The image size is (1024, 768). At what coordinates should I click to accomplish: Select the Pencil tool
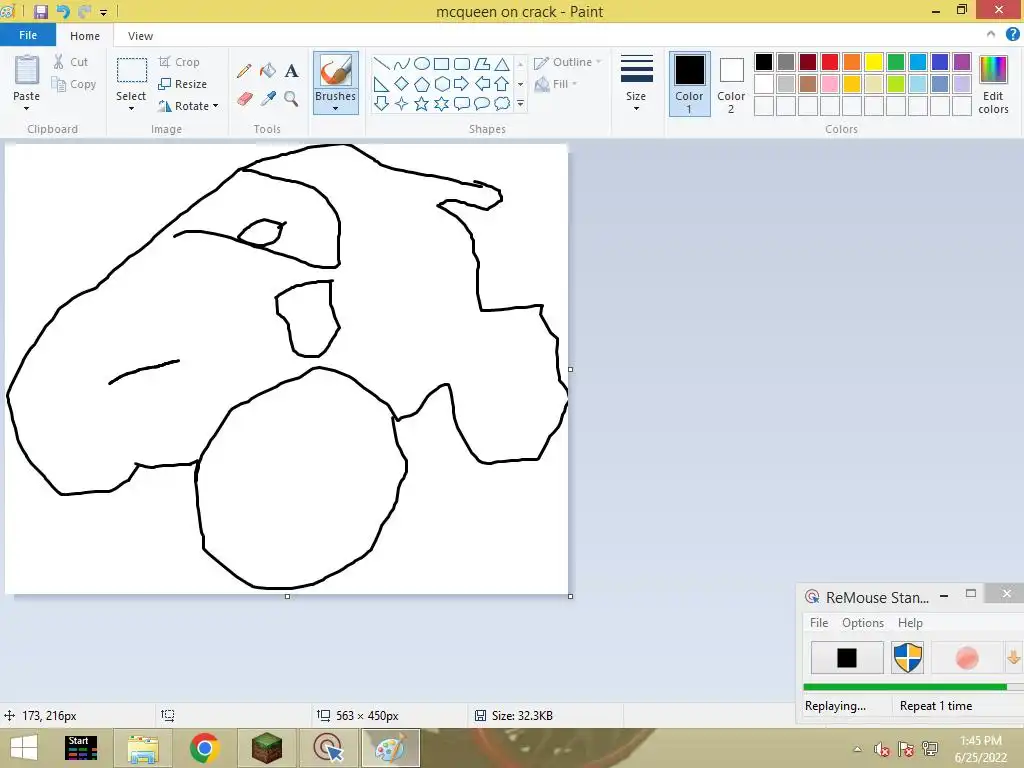pyautogui.click(x=244, y=71)
